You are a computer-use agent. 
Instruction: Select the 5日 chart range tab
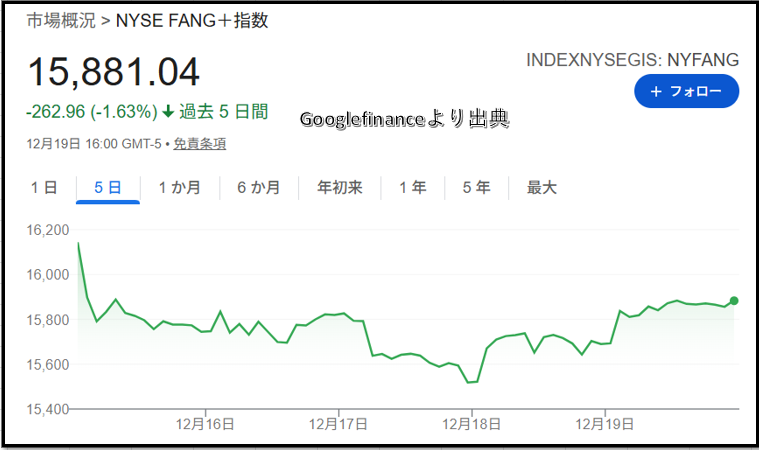pyautogui.click(x=107, y=187)
